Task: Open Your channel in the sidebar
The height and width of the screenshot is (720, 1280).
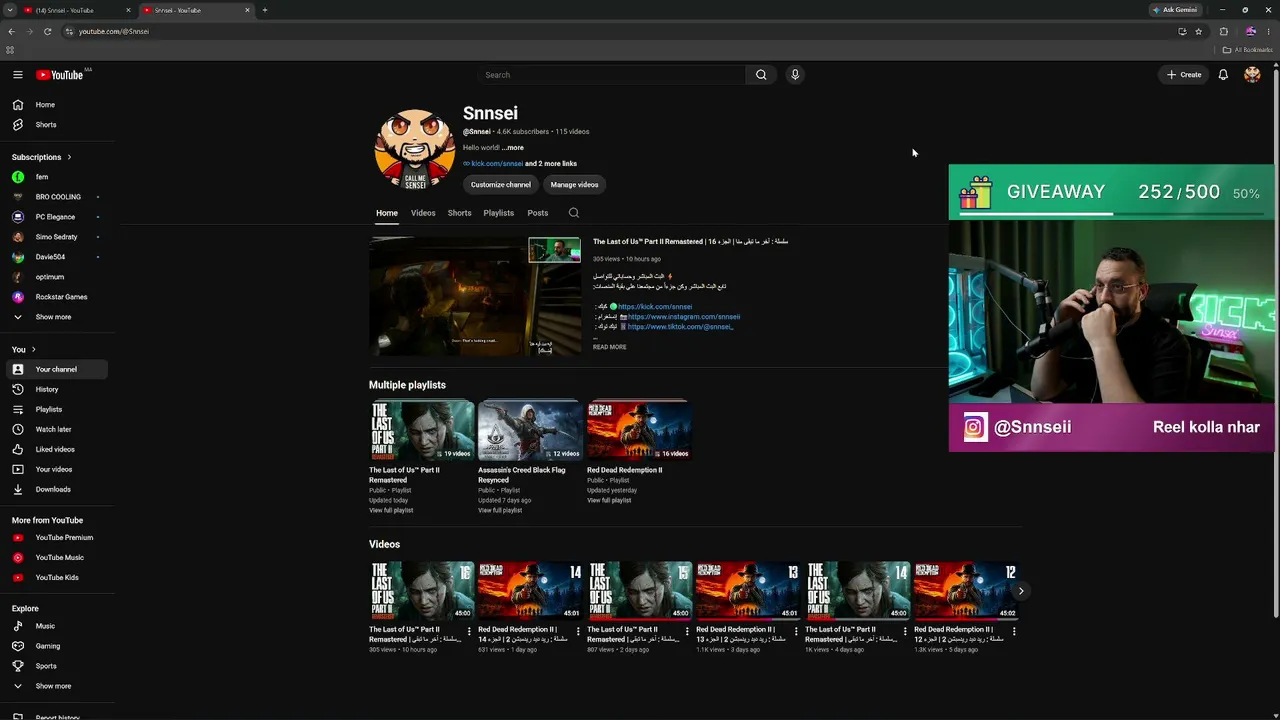Action: [x=56, y=369]
